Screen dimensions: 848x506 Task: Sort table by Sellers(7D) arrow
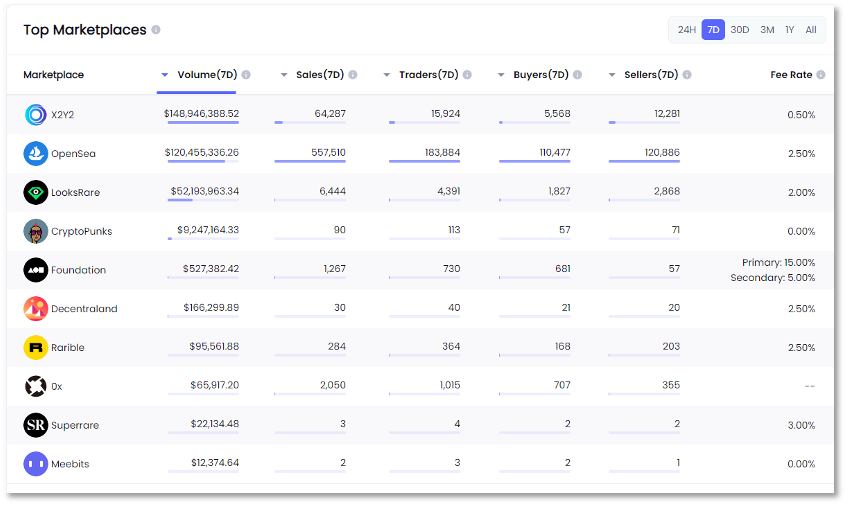click(612, 75)
